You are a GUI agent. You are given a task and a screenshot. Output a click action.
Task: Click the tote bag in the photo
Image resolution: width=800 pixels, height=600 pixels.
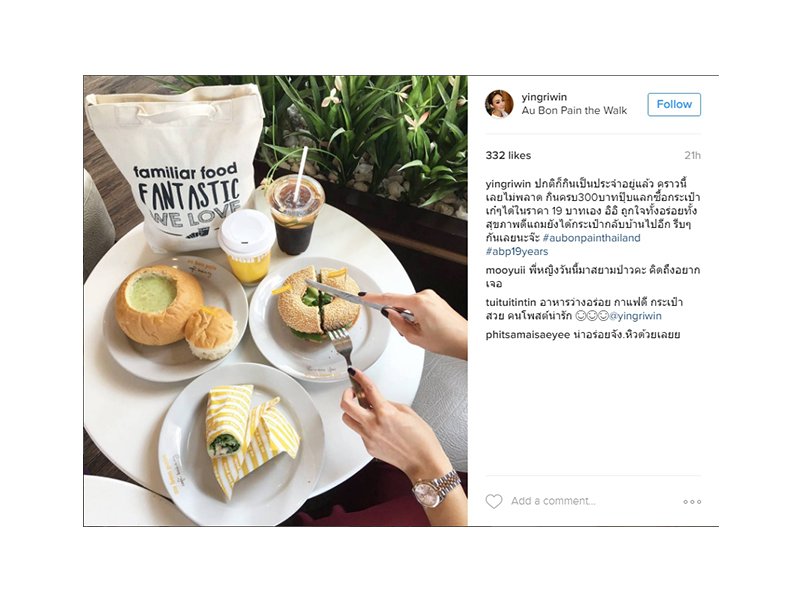point(176,166)
